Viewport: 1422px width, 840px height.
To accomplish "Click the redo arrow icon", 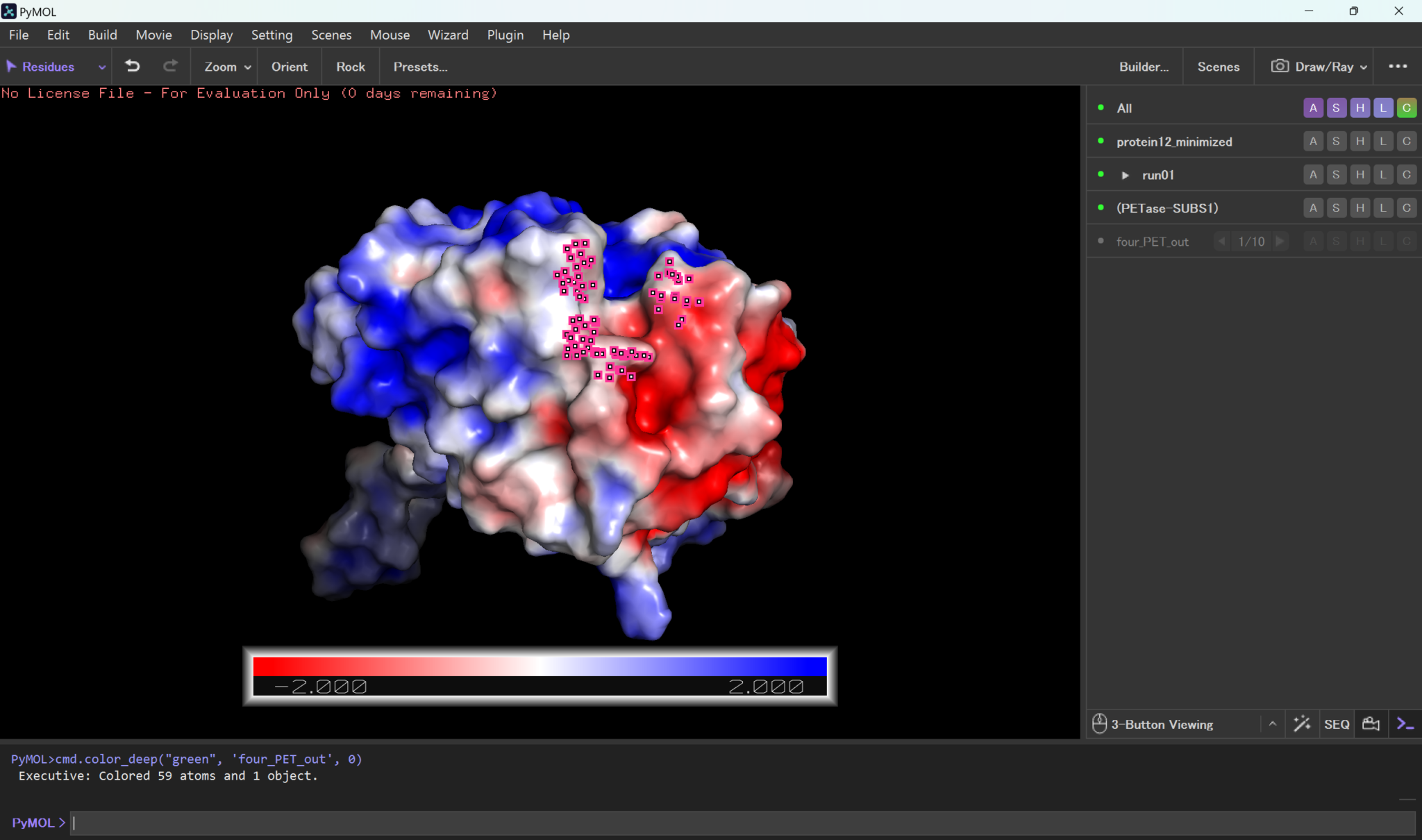I will pos(170,67).
